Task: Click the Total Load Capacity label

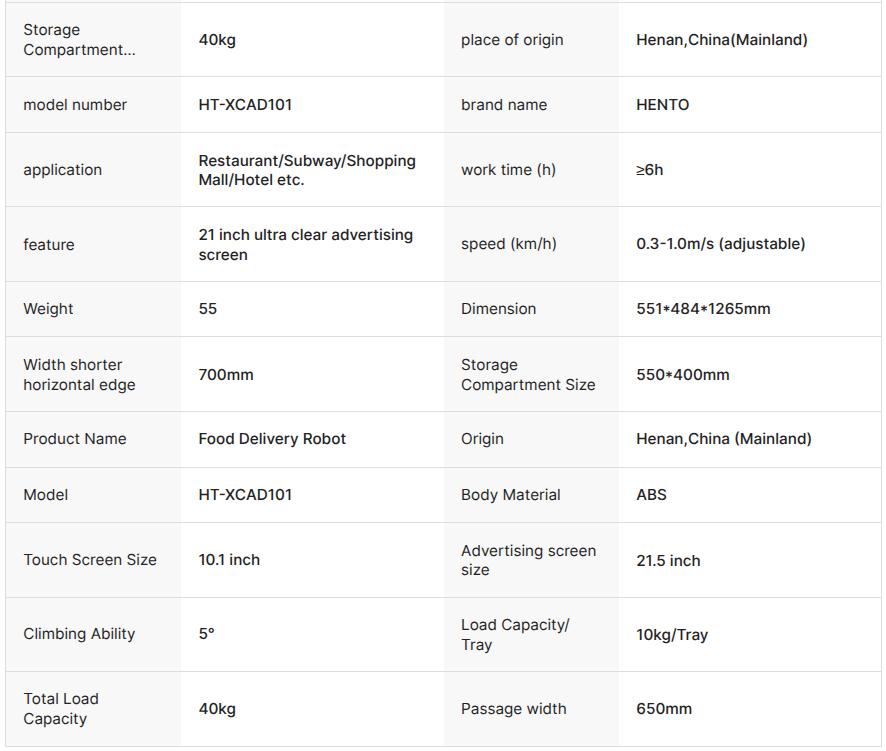Action: pos(61,709)
